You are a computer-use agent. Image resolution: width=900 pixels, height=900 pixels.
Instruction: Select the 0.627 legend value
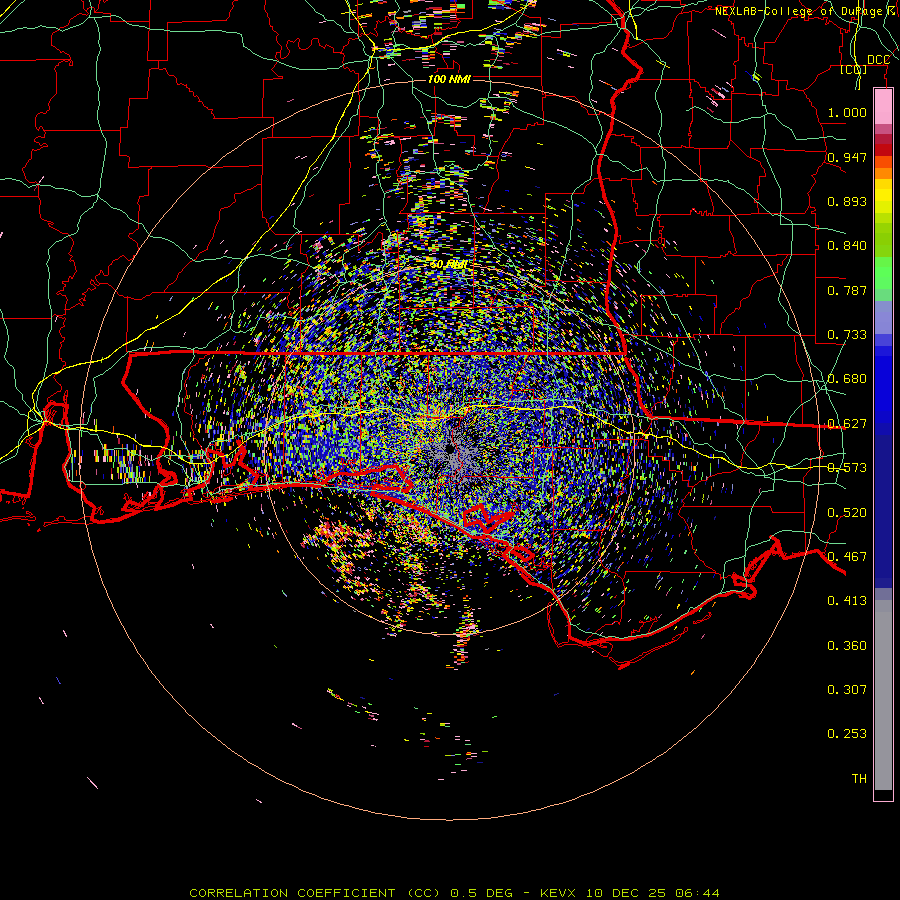point(847,424)
